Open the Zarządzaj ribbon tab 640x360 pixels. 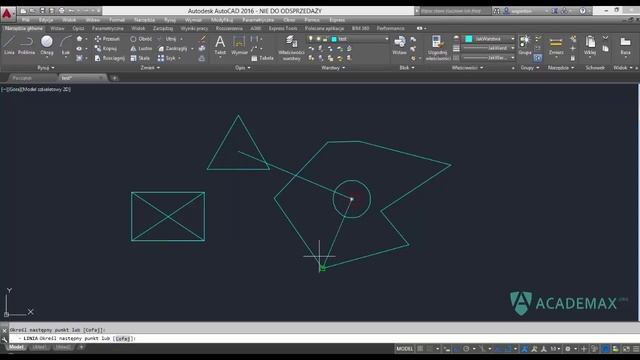click(x=163, y=28)
